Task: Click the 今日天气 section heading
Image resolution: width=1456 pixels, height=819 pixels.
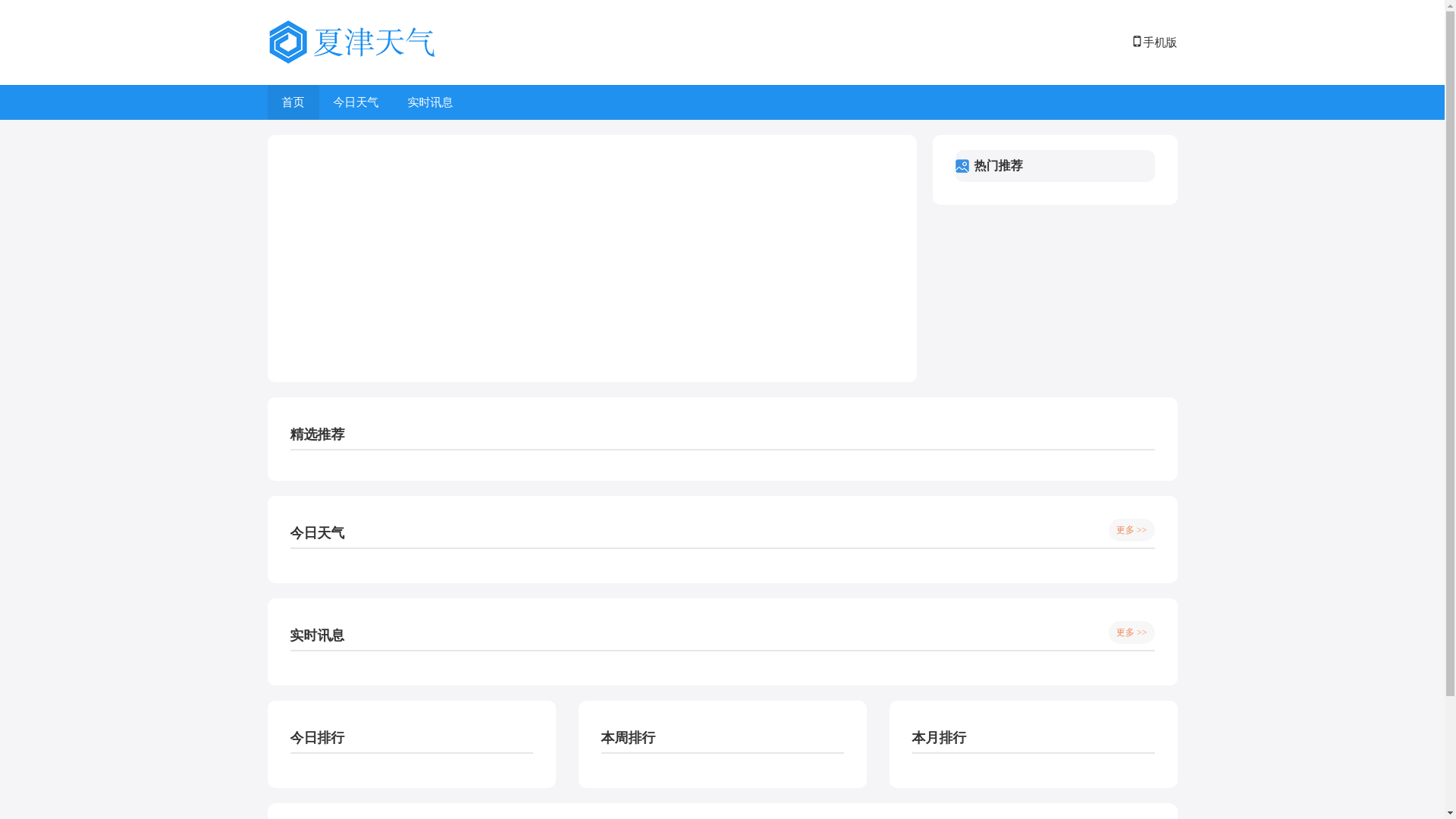Action: [x=317, y=533]
